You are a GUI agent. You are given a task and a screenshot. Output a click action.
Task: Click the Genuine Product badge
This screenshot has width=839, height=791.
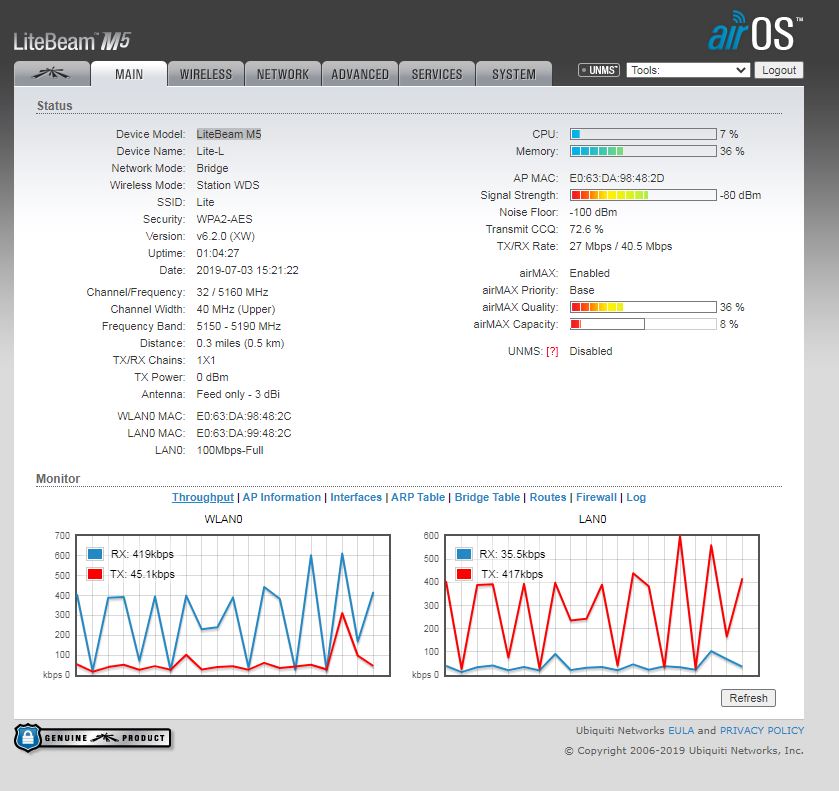93,738
